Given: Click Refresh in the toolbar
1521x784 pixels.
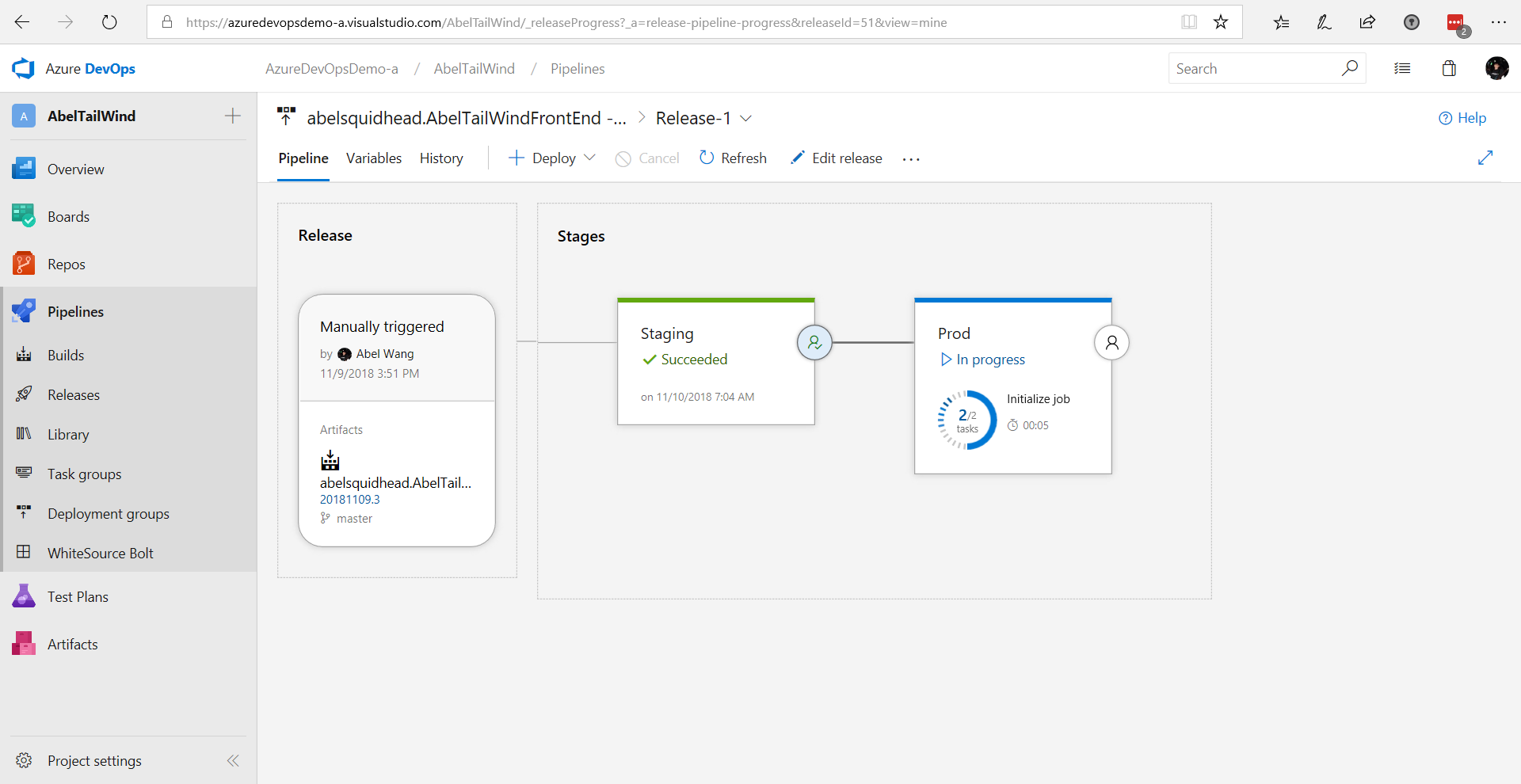Looking at the screenshot, I should point(733,158).
